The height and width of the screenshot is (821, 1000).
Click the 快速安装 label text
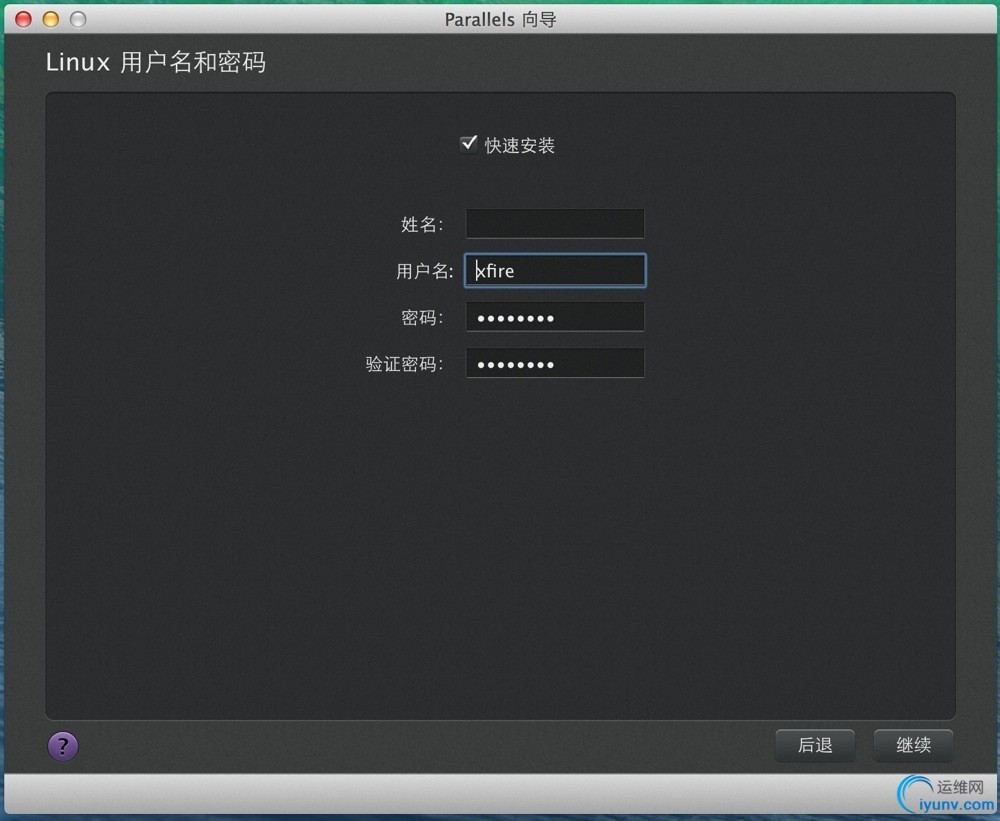pyautogui.click(x=520, y=145)
